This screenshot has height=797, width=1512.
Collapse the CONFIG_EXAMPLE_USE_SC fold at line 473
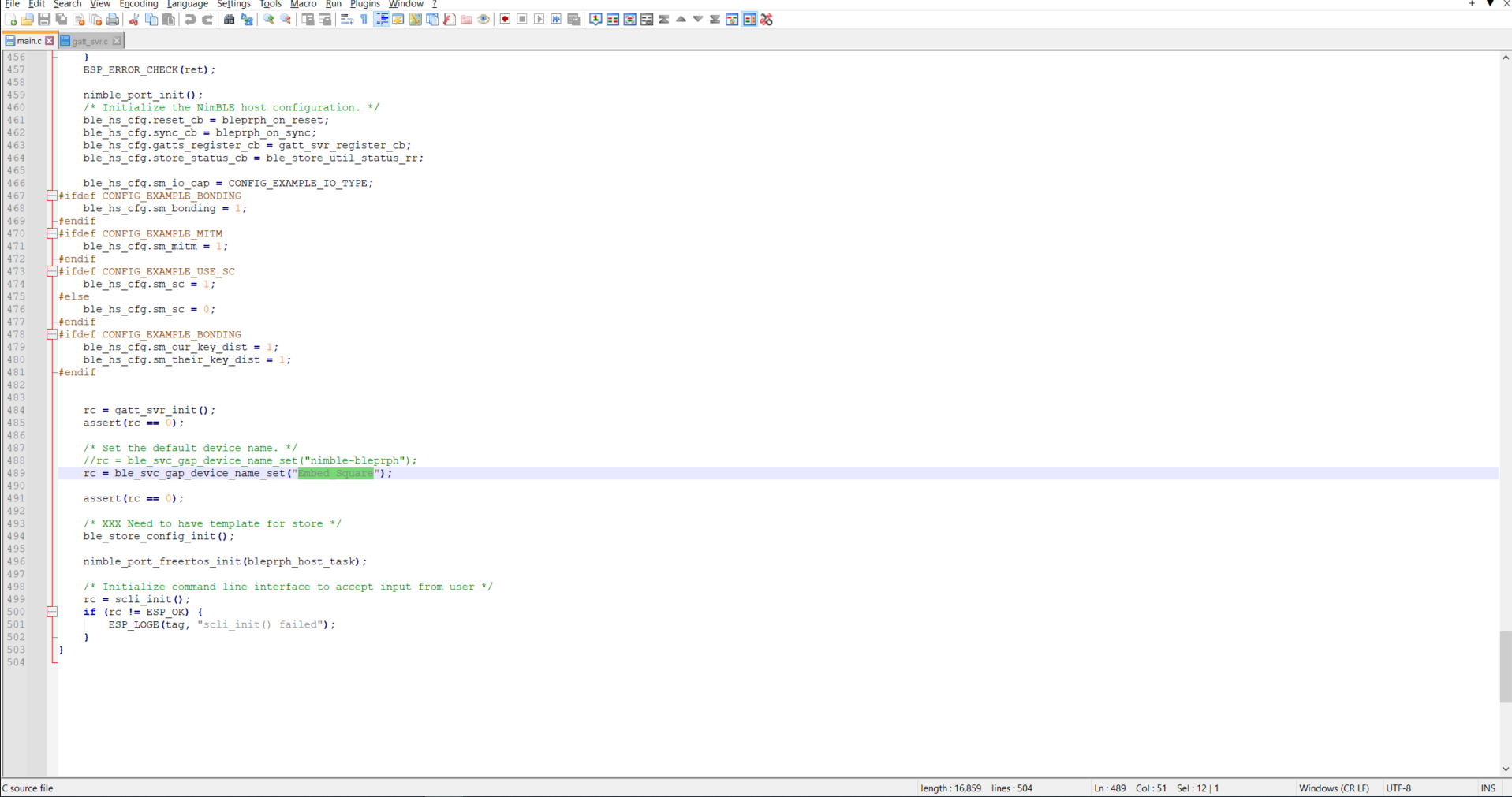click(x=51, y=271)
